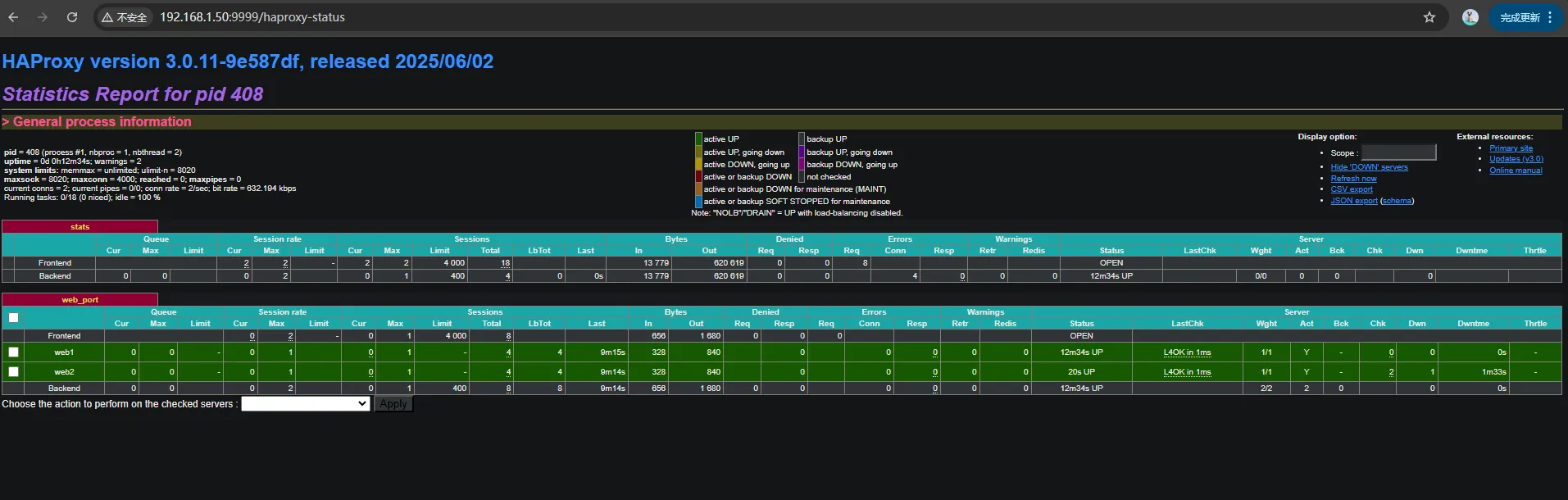This screenshot has height=500, width=1568.
Task: Click the address bar URL
Action: 252,17
